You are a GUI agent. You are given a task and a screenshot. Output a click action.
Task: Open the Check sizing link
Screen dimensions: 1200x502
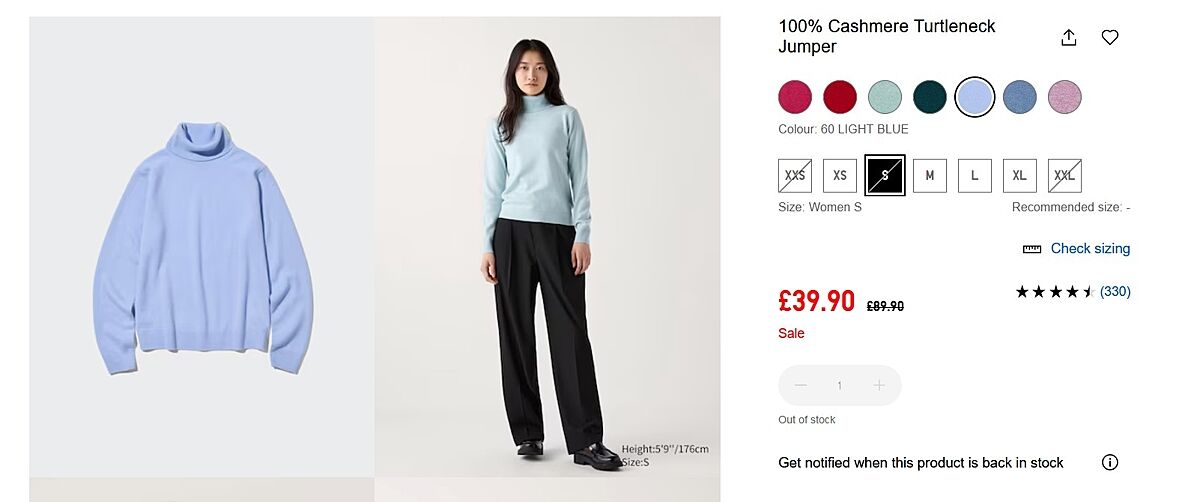(x=1090, y=249)
